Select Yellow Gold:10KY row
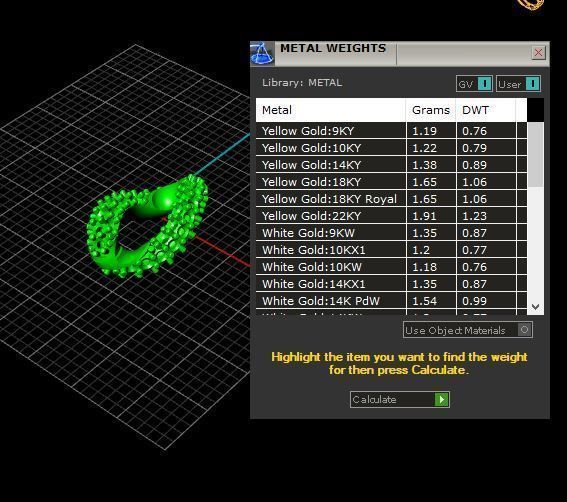Screen dimensions: 567x502 (391, 148)
